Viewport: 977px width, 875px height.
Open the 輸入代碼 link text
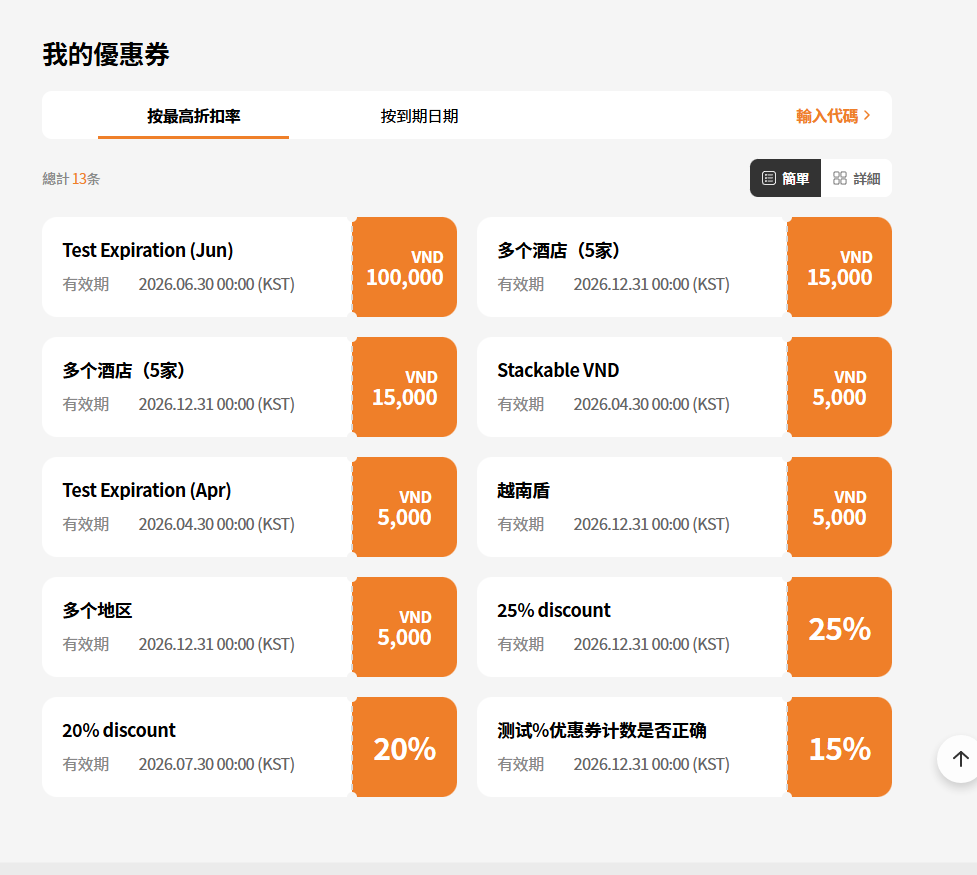pyautogui.click(x=826, y=116)
